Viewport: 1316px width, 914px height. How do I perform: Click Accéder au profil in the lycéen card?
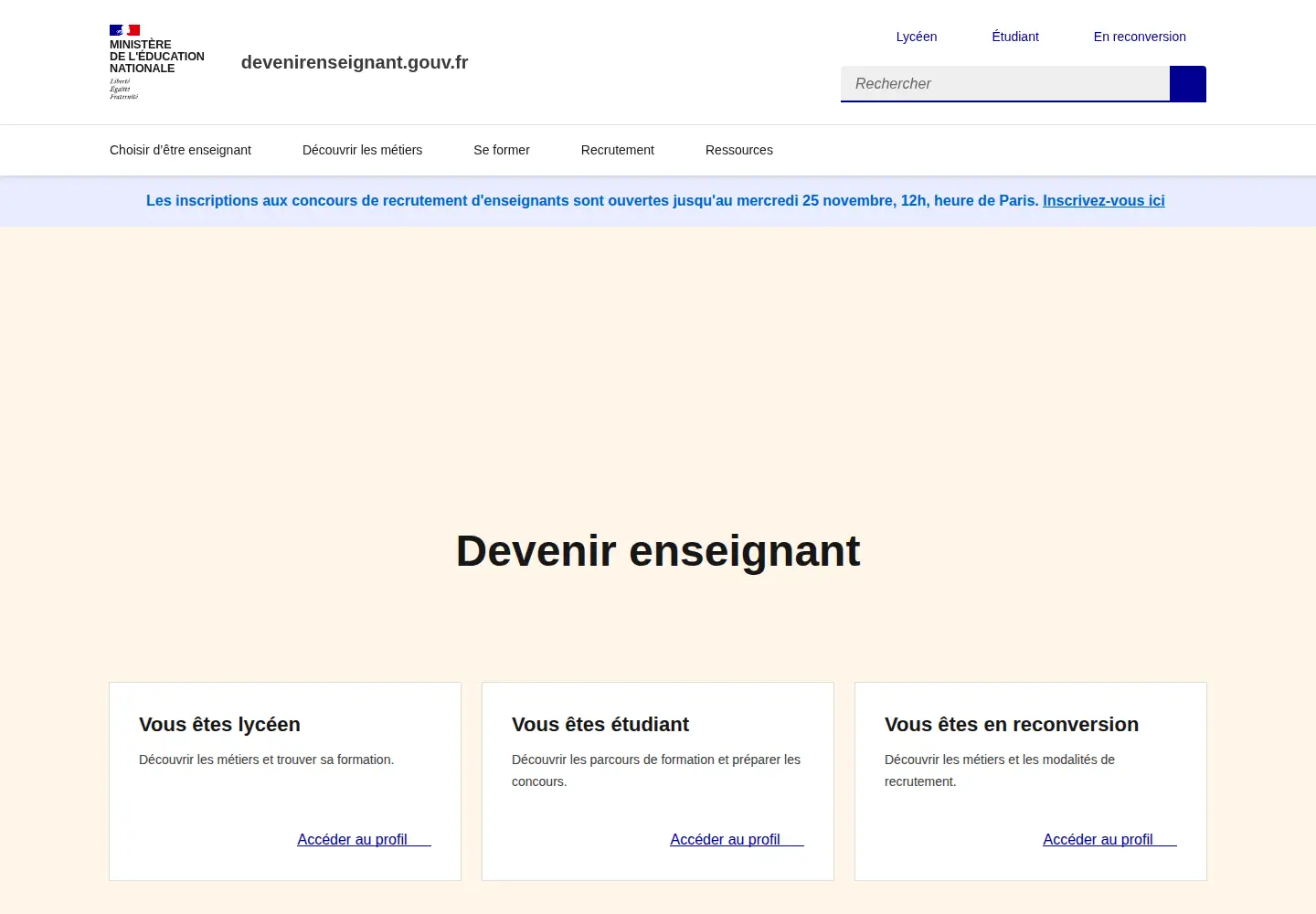click(x=364, y=839)
